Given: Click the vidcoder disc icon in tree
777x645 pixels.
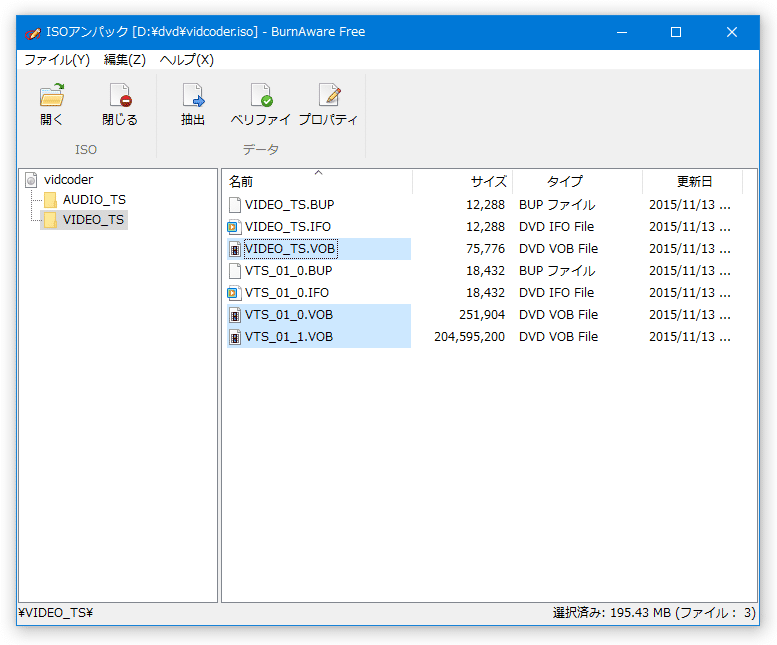Looking at the screenshot, I should [x=31, y=179].
